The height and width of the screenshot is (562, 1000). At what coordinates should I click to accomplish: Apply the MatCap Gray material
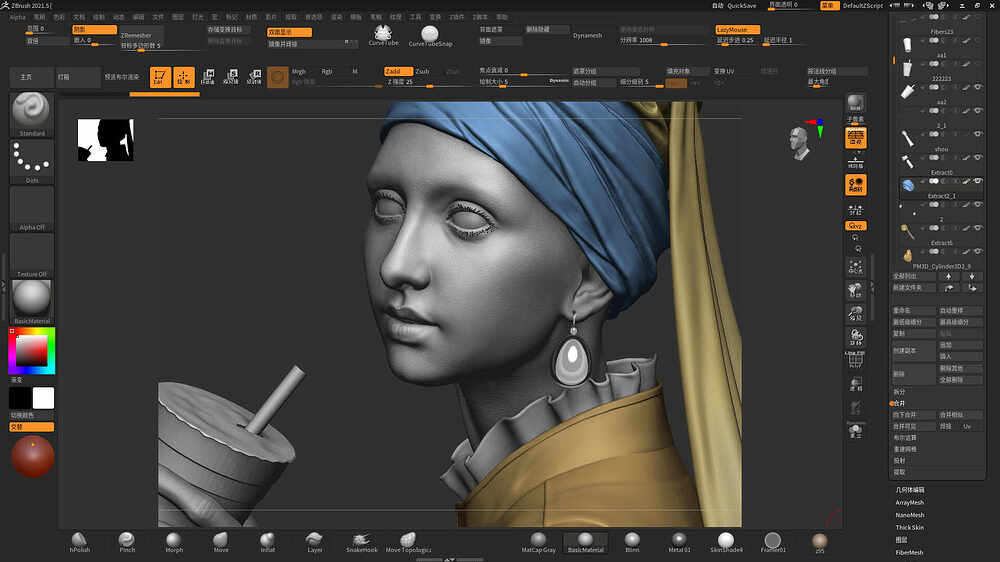tap(538, 542)
